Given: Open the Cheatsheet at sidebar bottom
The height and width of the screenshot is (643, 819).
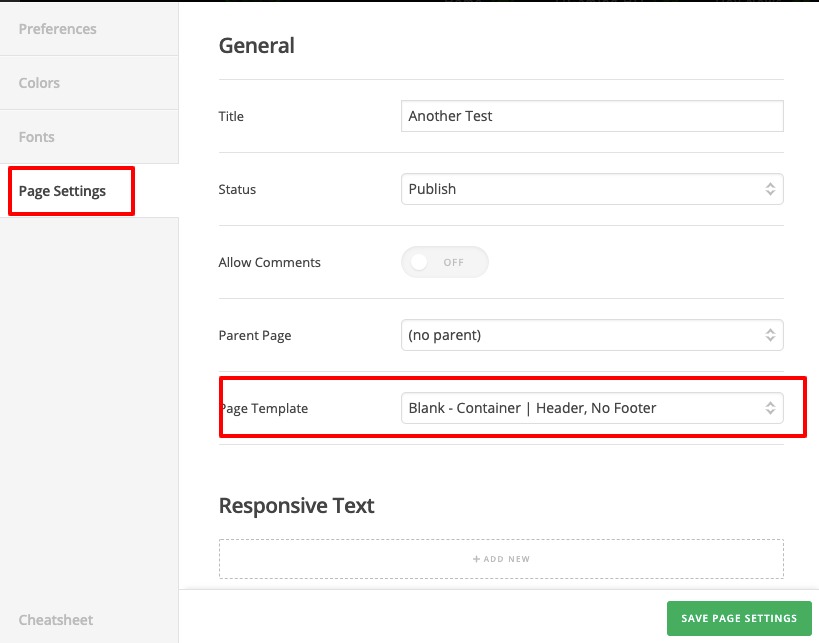Looking at the screenshot, I should tap(56, 620).
